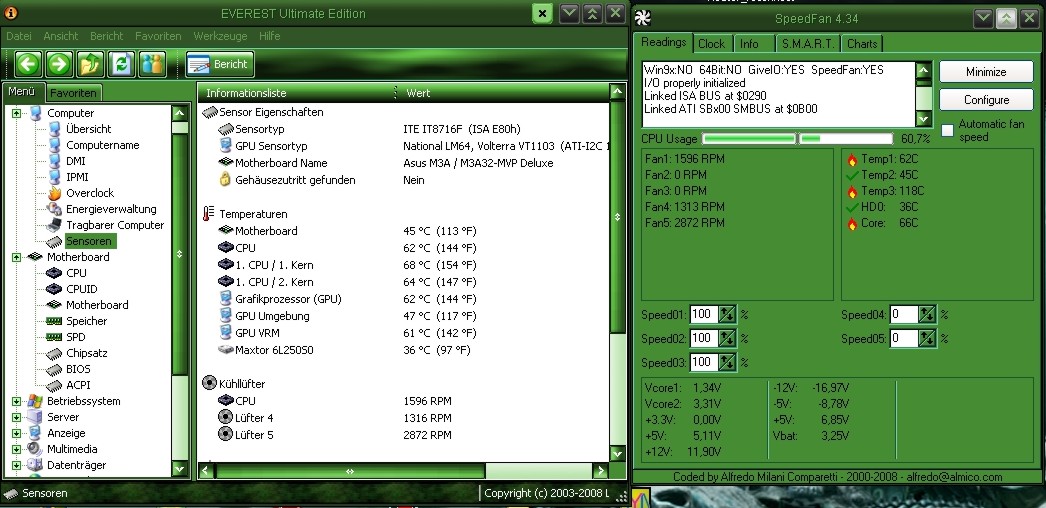Click the Speed01 value field
The height and width of the screenshot is (508, 1046).
704,315
